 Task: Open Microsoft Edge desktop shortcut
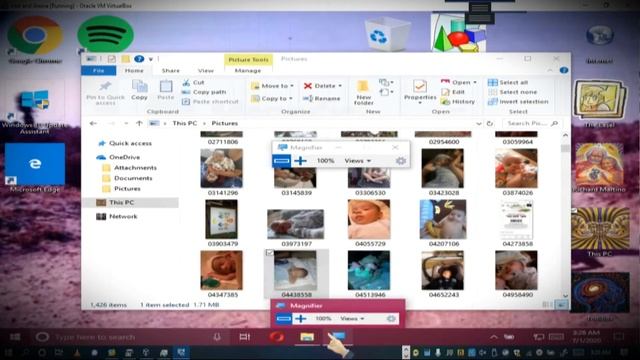point(35,168)
